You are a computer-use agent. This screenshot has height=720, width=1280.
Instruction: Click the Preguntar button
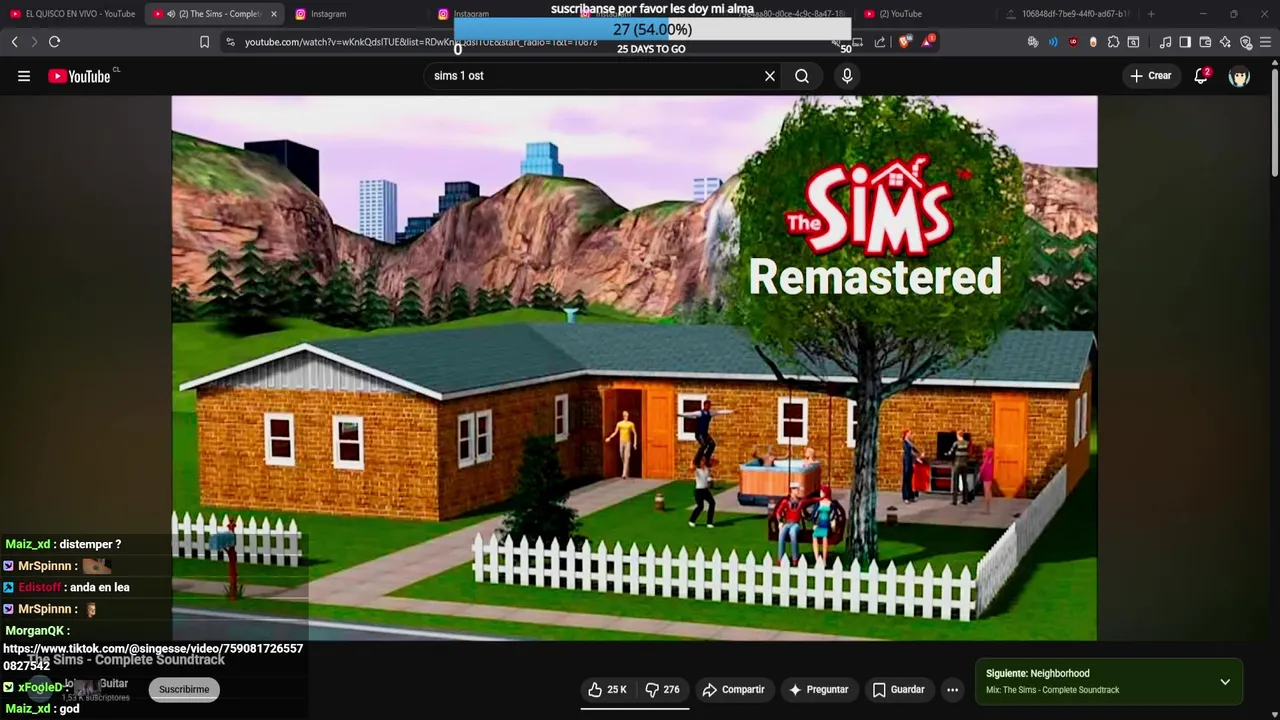pyautogui.click(x=818, y=690)
